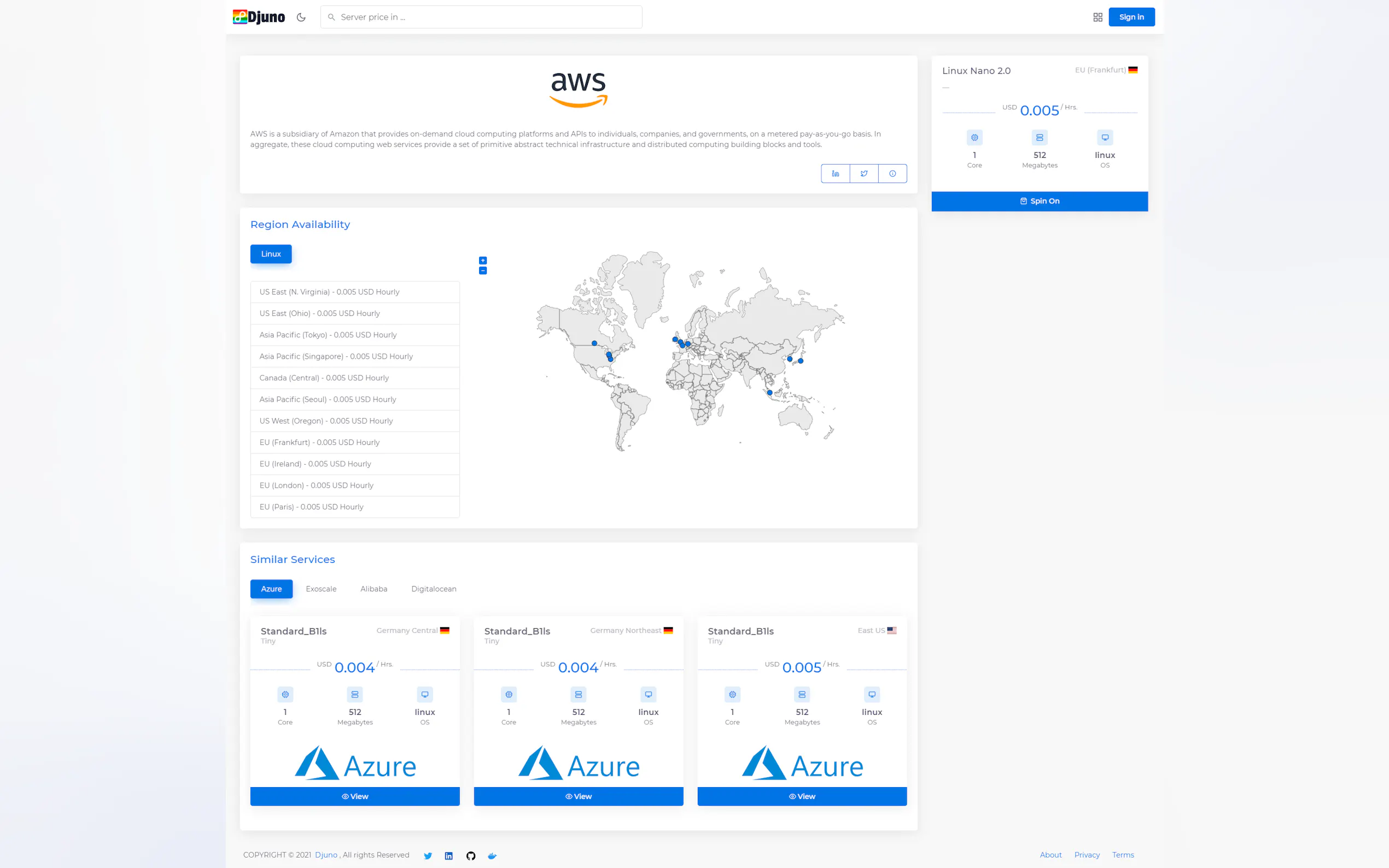This screenshot has width=1389, height=868.
Task: Open footer GitHub icon
Action: click(471, 855)
